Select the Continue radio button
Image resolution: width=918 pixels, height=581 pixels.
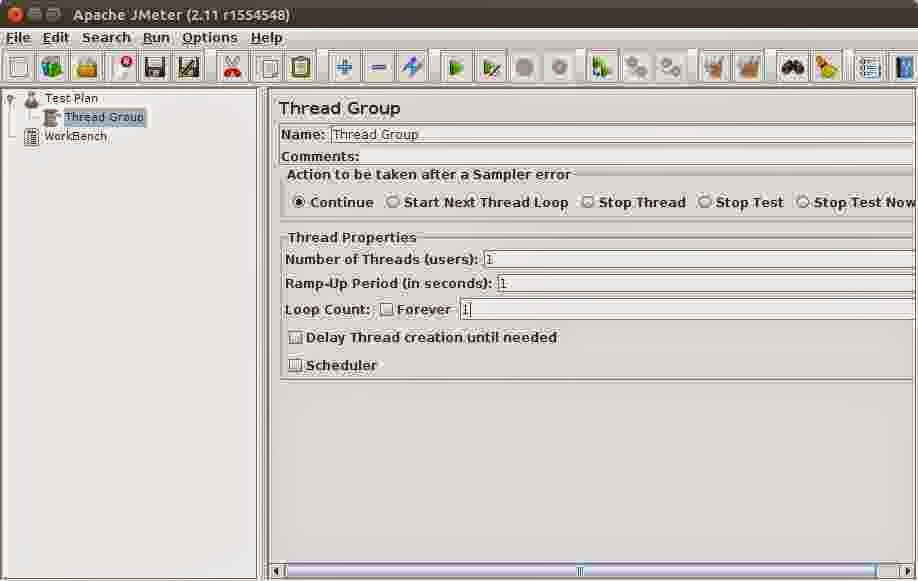click(x=299, y=202)
